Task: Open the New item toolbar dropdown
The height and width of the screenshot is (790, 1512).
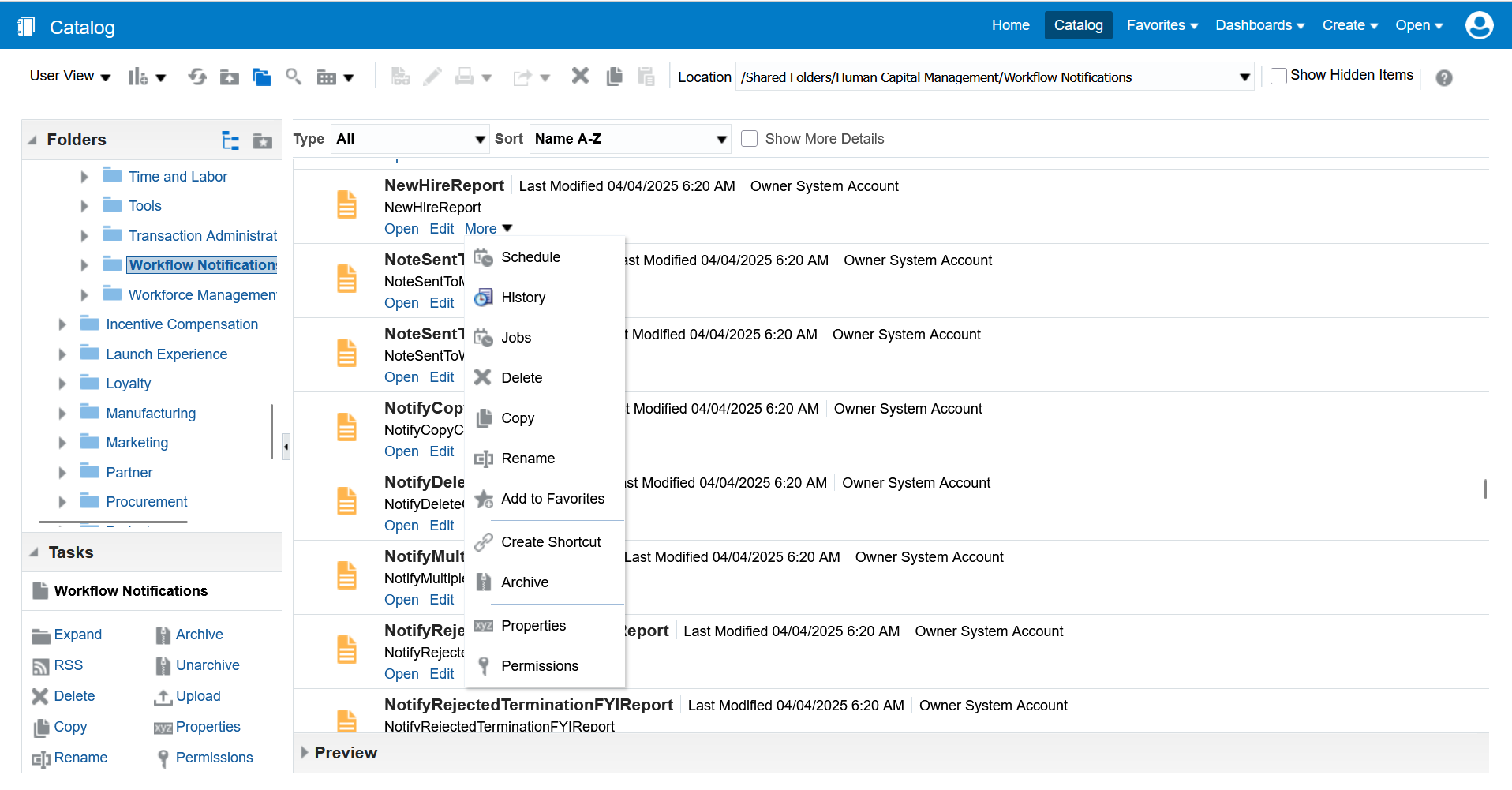Action: point(147,77)
